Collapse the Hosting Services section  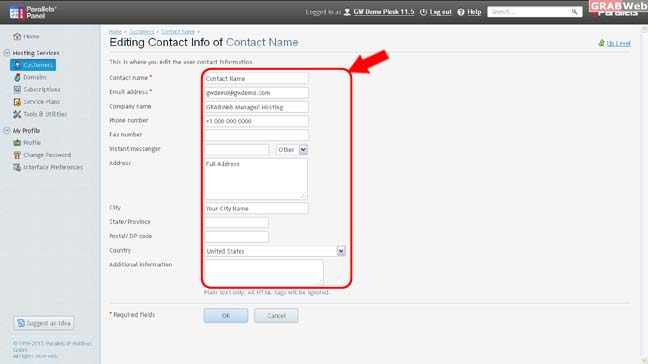tap(7, 53)
